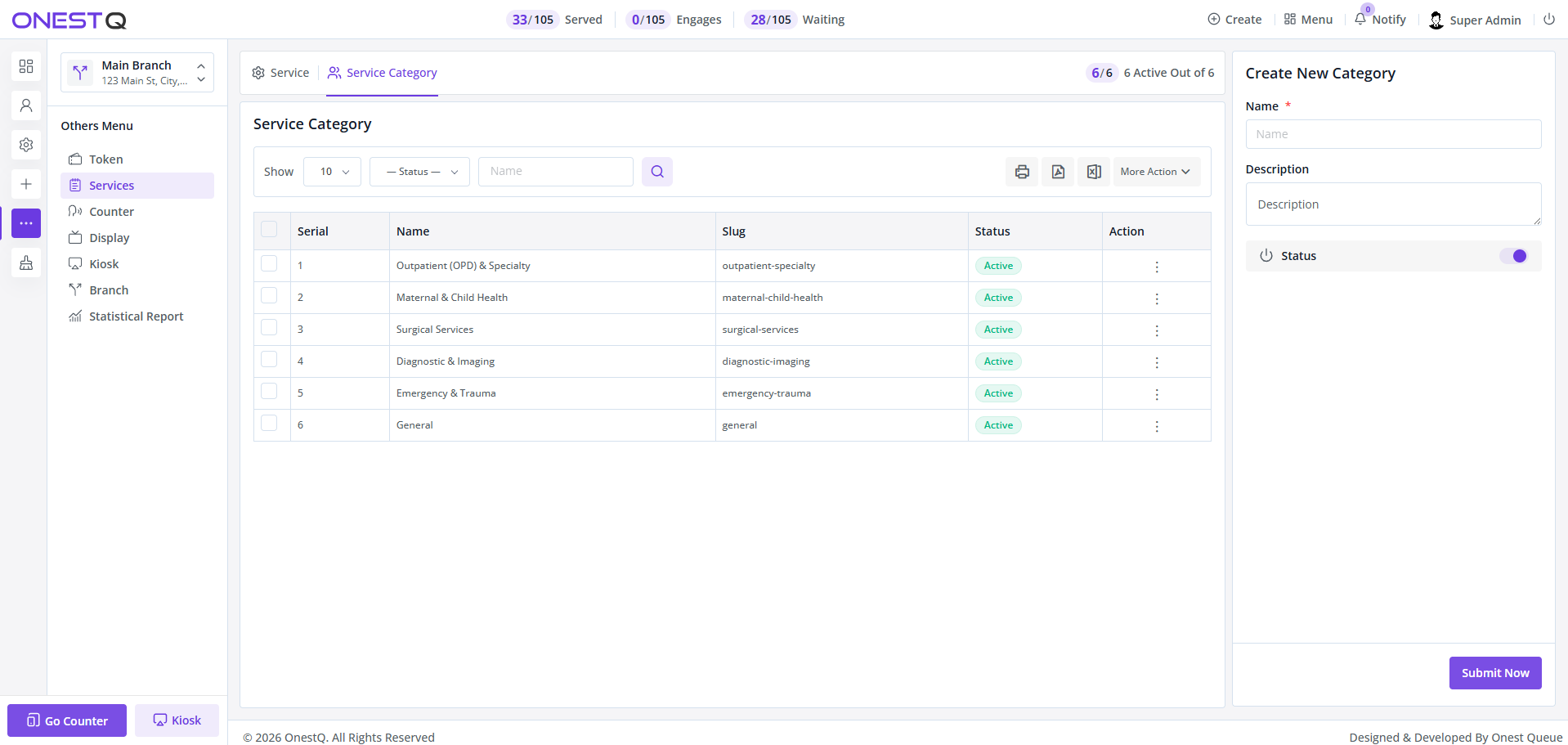Click the 33/105 Served counter

point(554,20)
